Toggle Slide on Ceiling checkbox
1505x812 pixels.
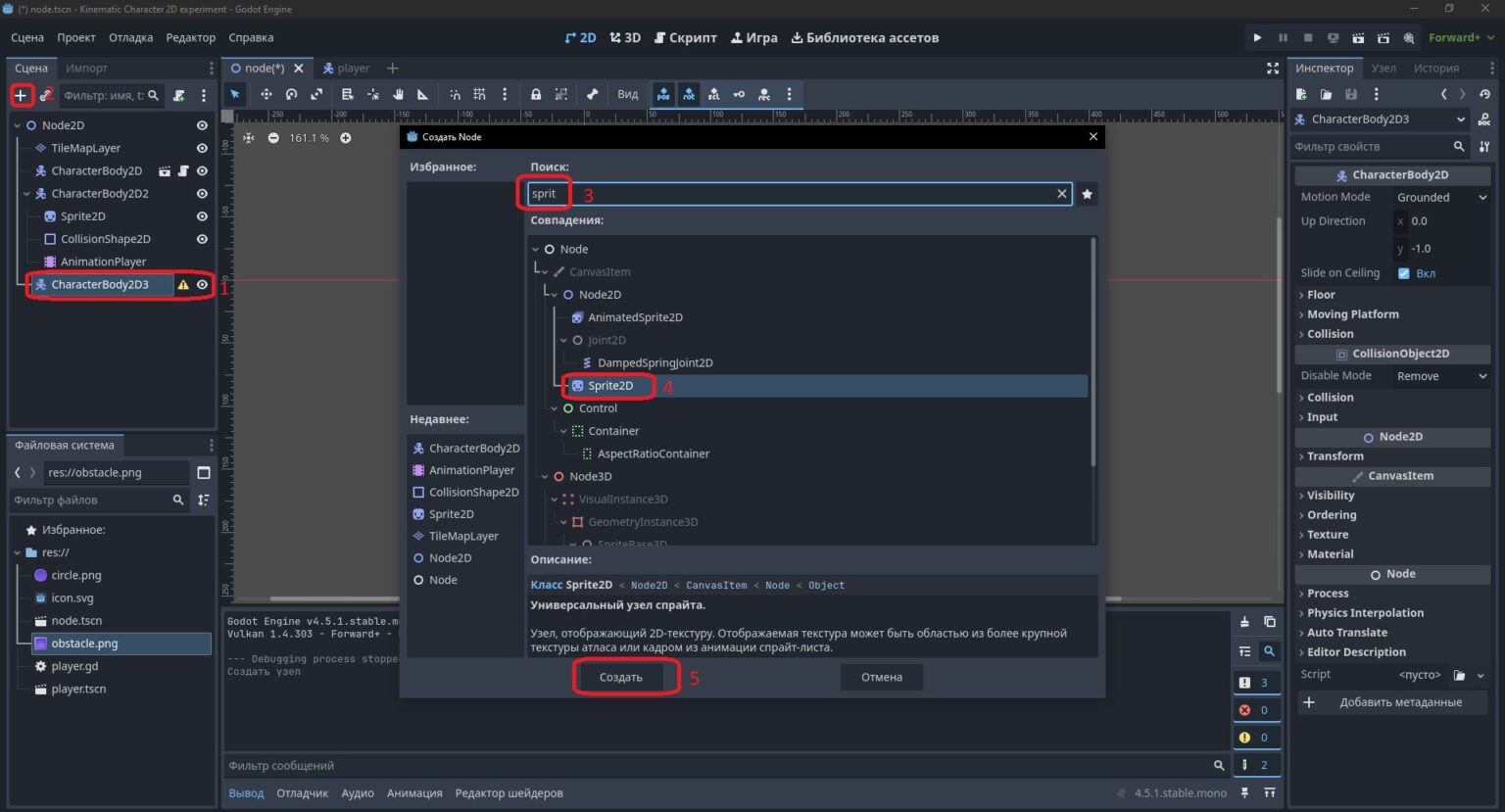coord(1403,273)
